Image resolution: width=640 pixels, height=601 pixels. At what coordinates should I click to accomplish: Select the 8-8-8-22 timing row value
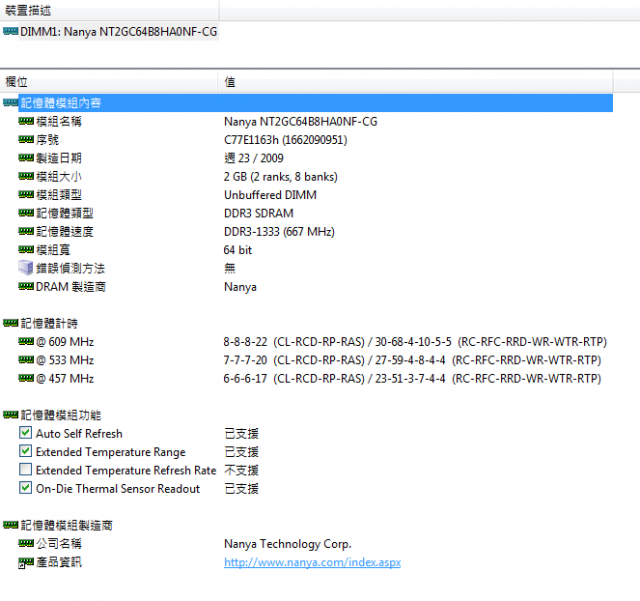coord(415,342)
